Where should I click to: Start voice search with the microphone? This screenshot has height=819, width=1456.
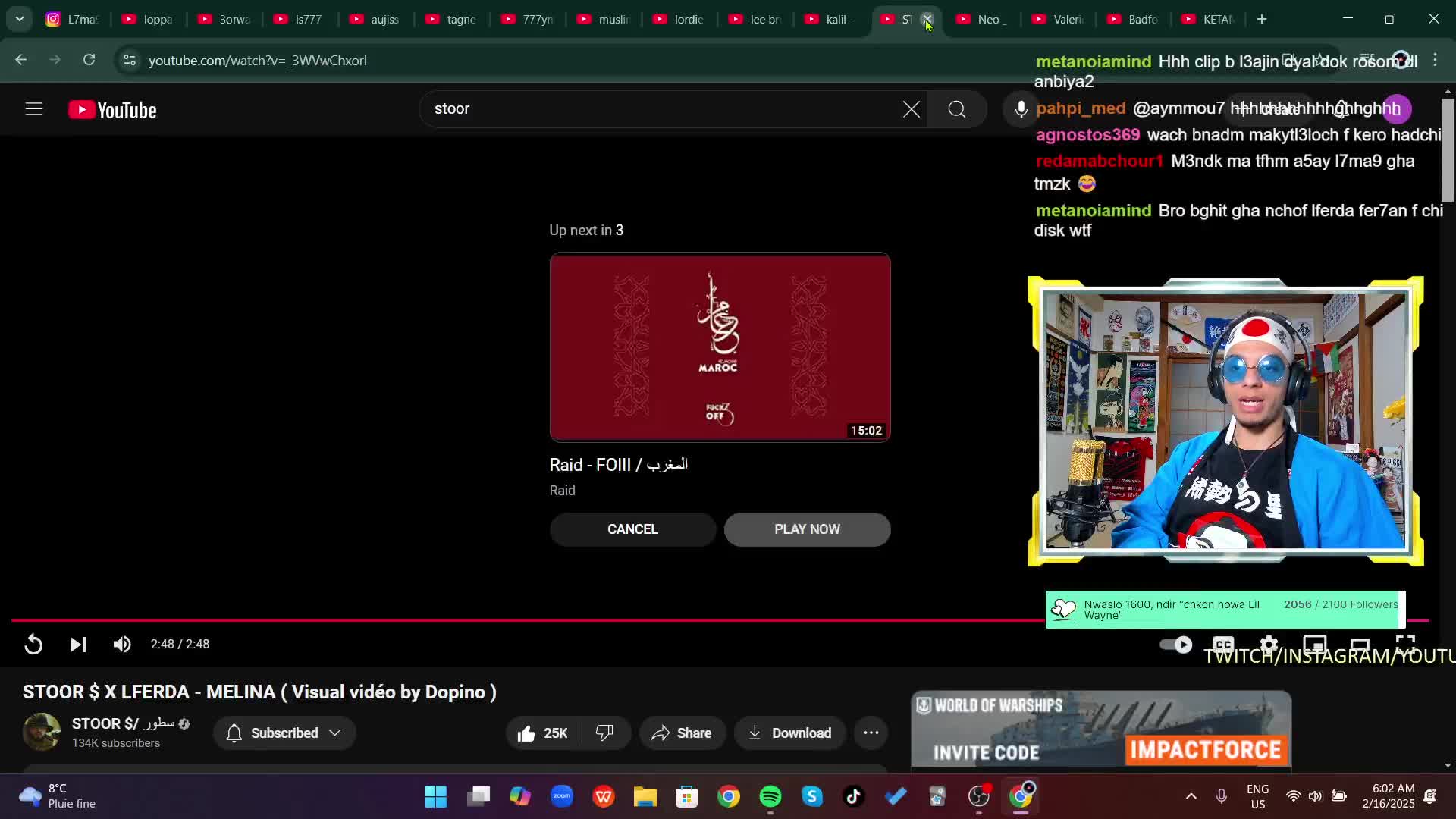pos(1021,109)
